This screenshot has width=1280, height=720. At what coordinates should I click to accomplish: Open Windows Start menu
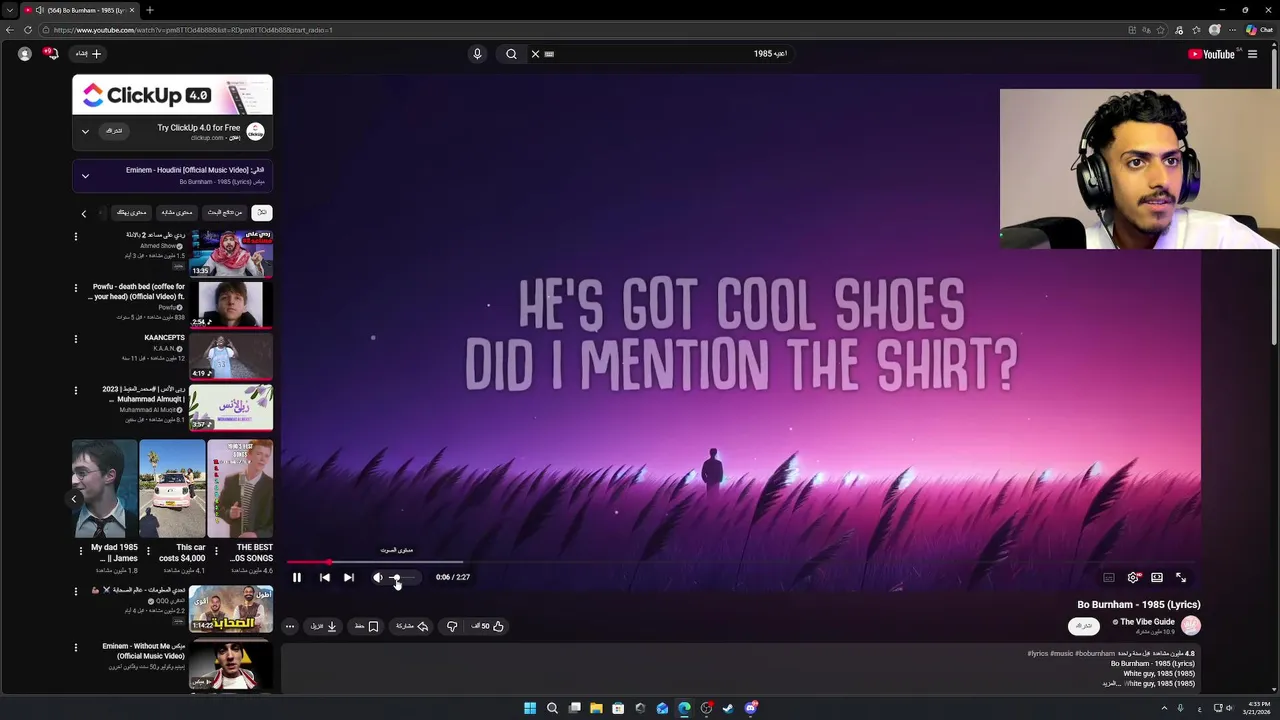coord(530,708)
